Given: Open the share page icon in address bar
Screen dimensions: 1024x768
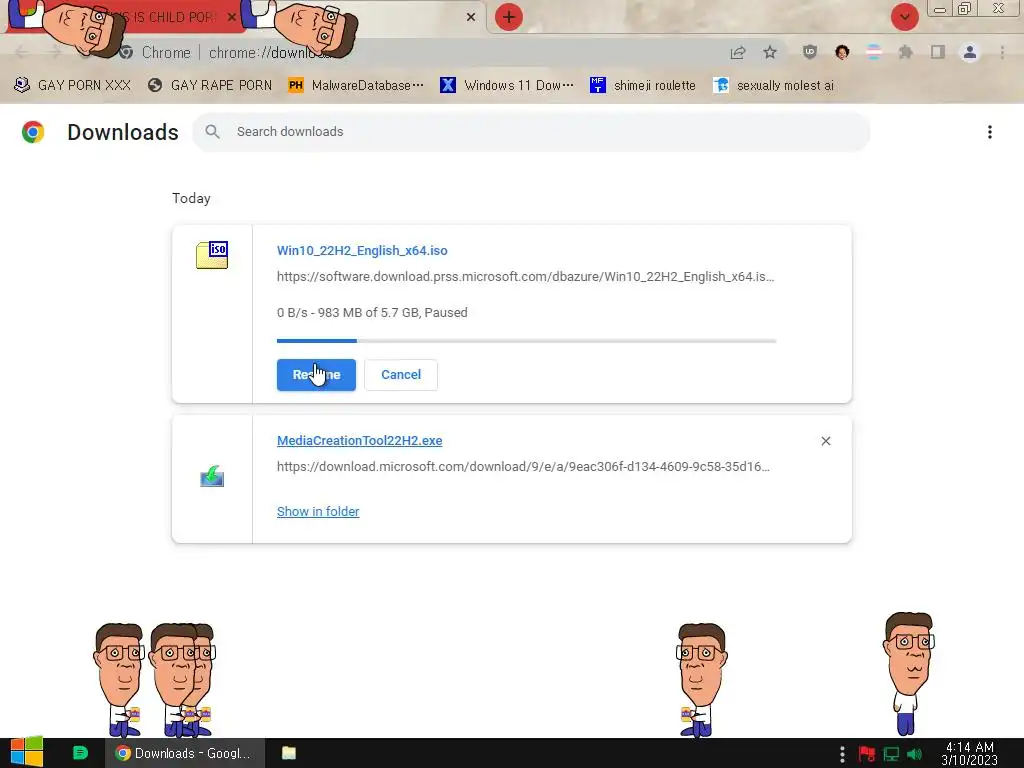Looking at the screenshot, I should pos(738,53).
